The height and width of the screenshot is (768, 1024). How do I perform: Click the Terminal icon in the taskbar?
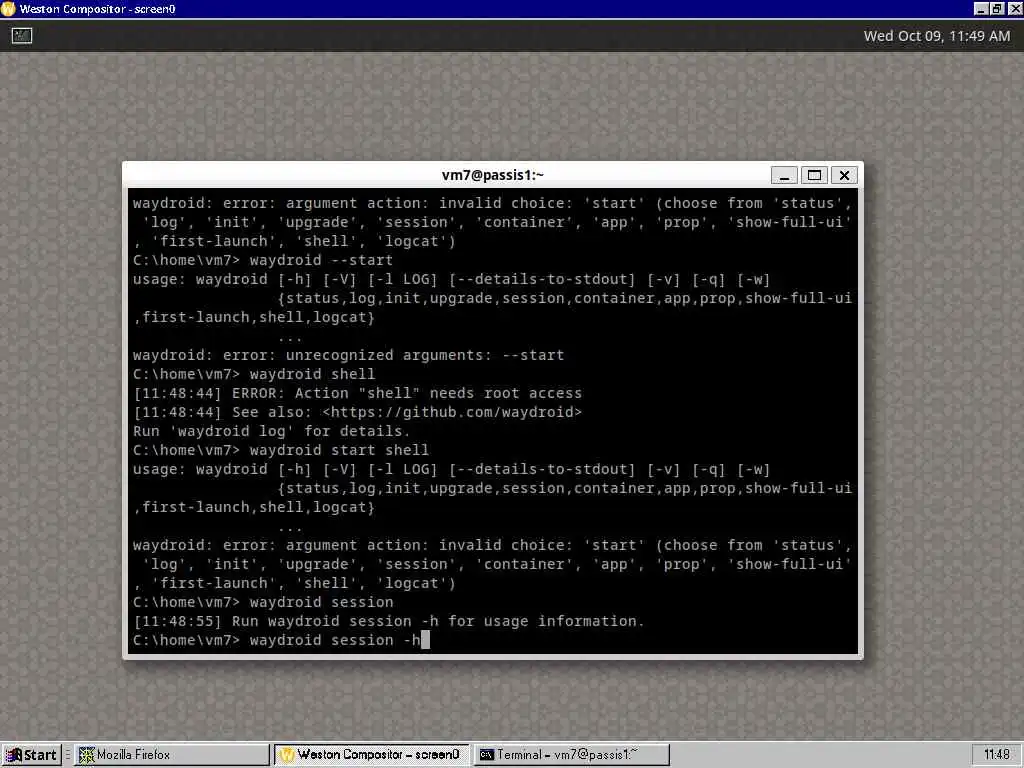(487, 755)
